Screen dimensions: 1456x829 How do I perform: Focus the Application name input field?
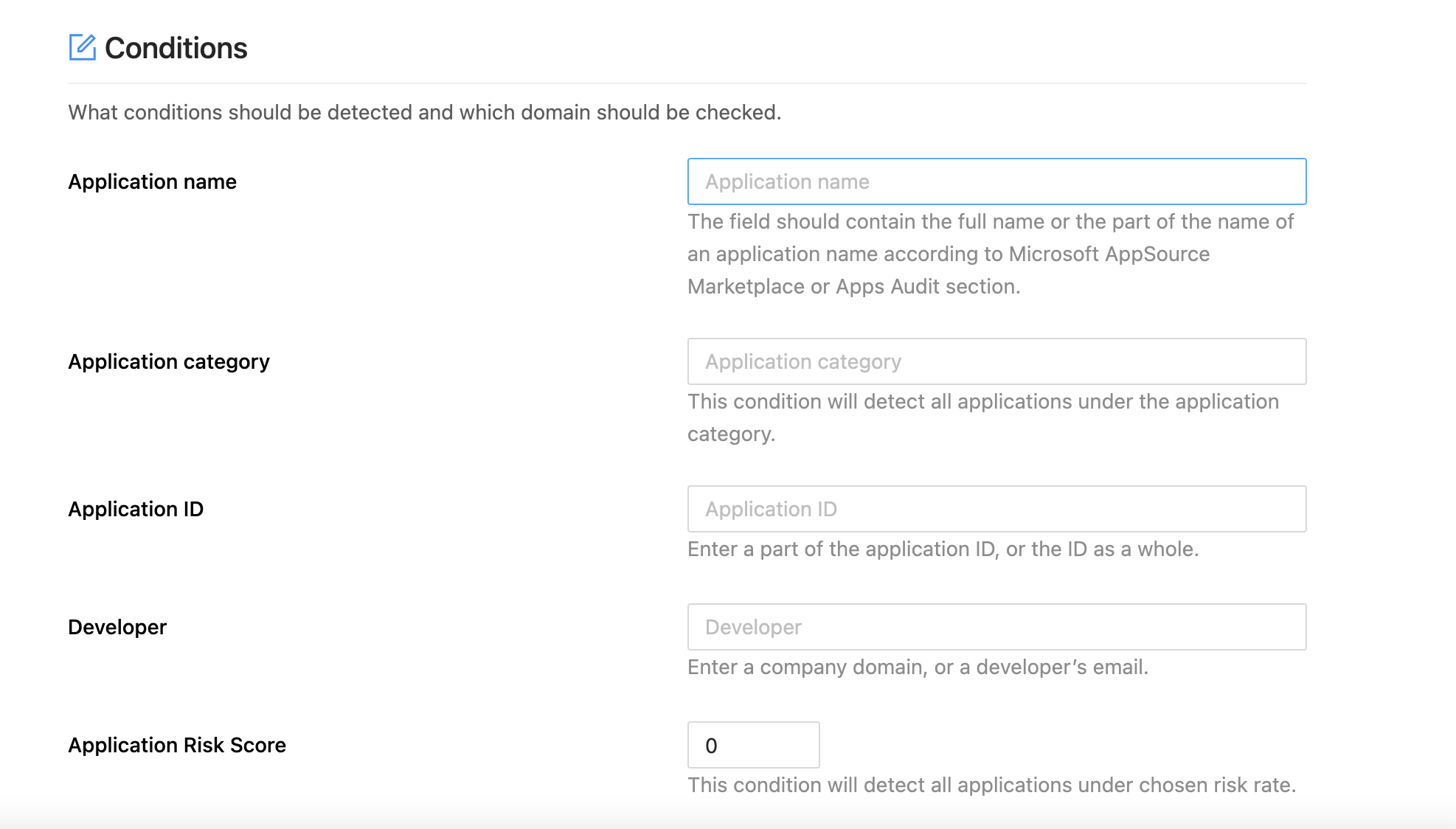pos(996,181)
